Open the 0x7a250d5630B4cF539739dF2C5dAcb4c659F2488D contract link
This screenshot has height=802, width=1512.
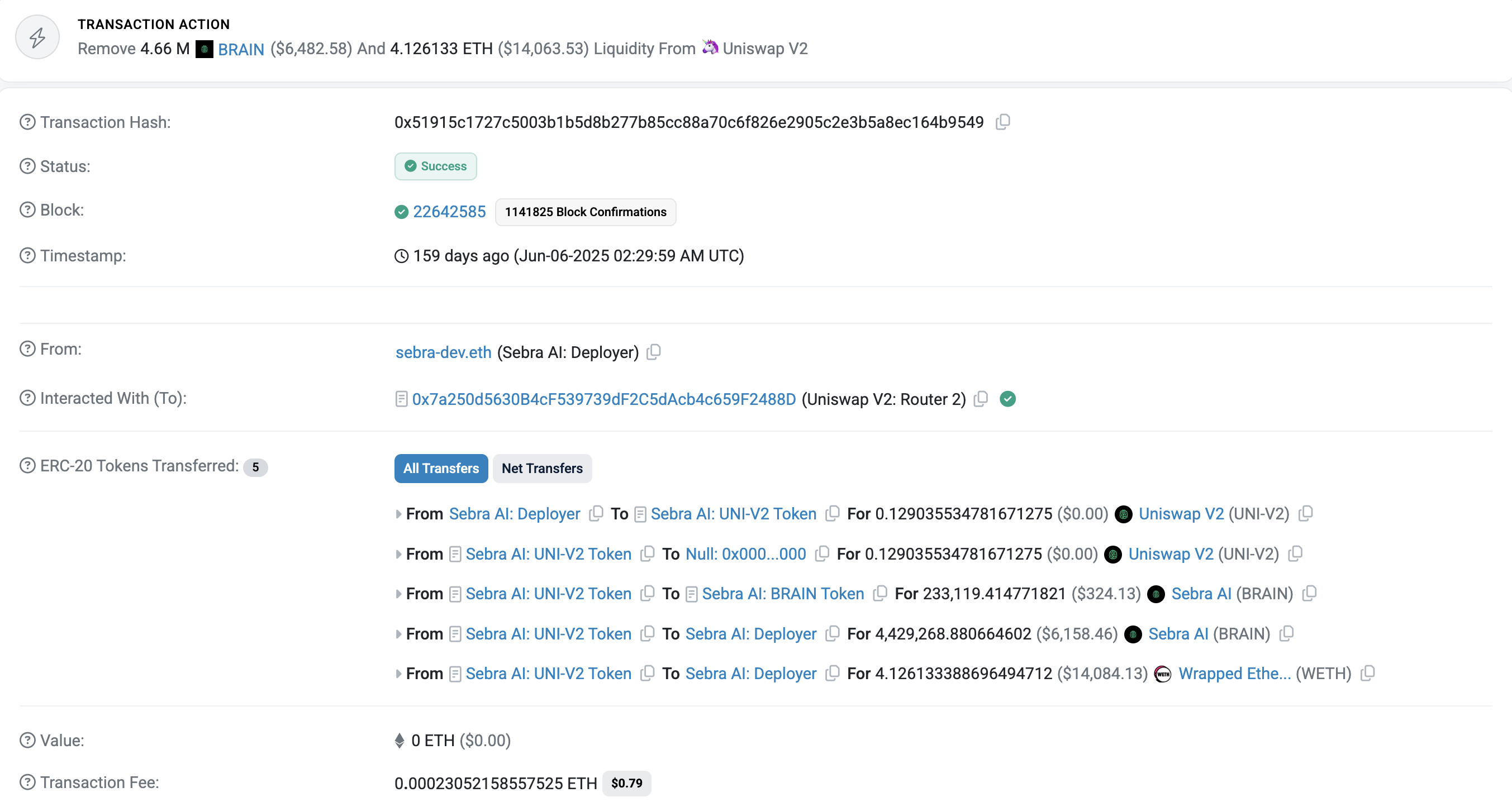603,399
